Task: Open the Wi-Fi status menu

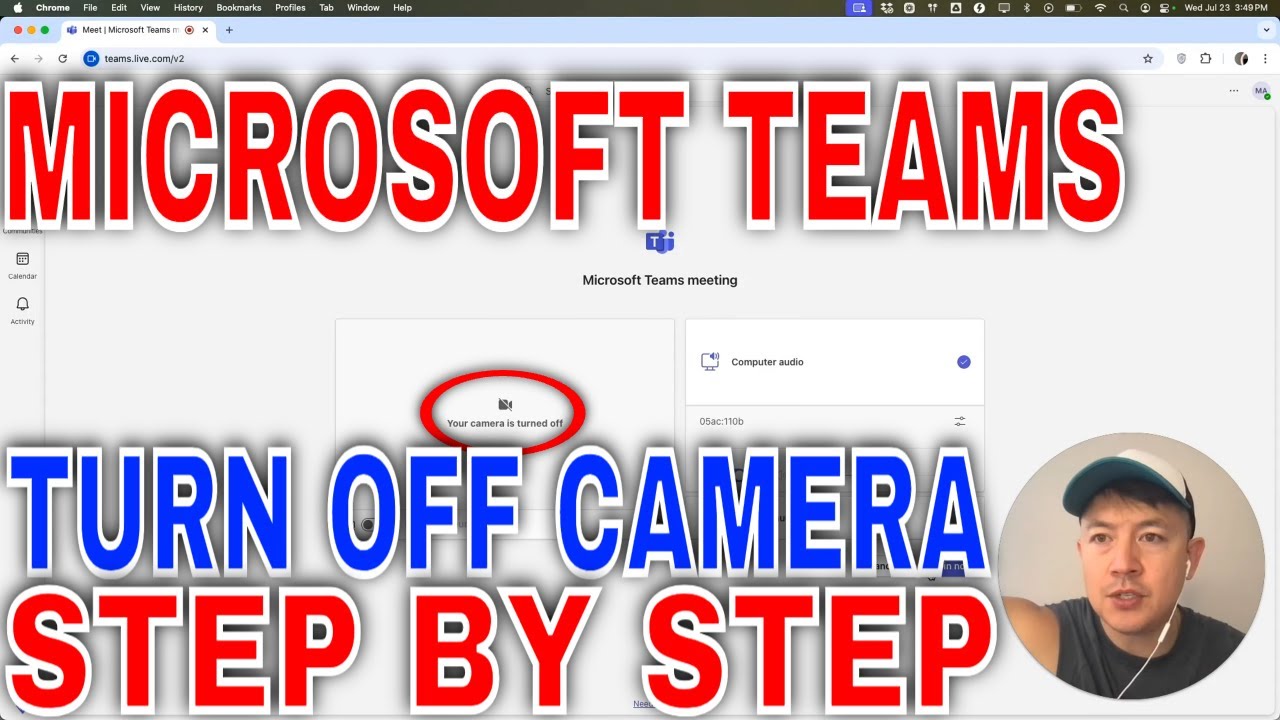Action: (x=1100, y=8)
